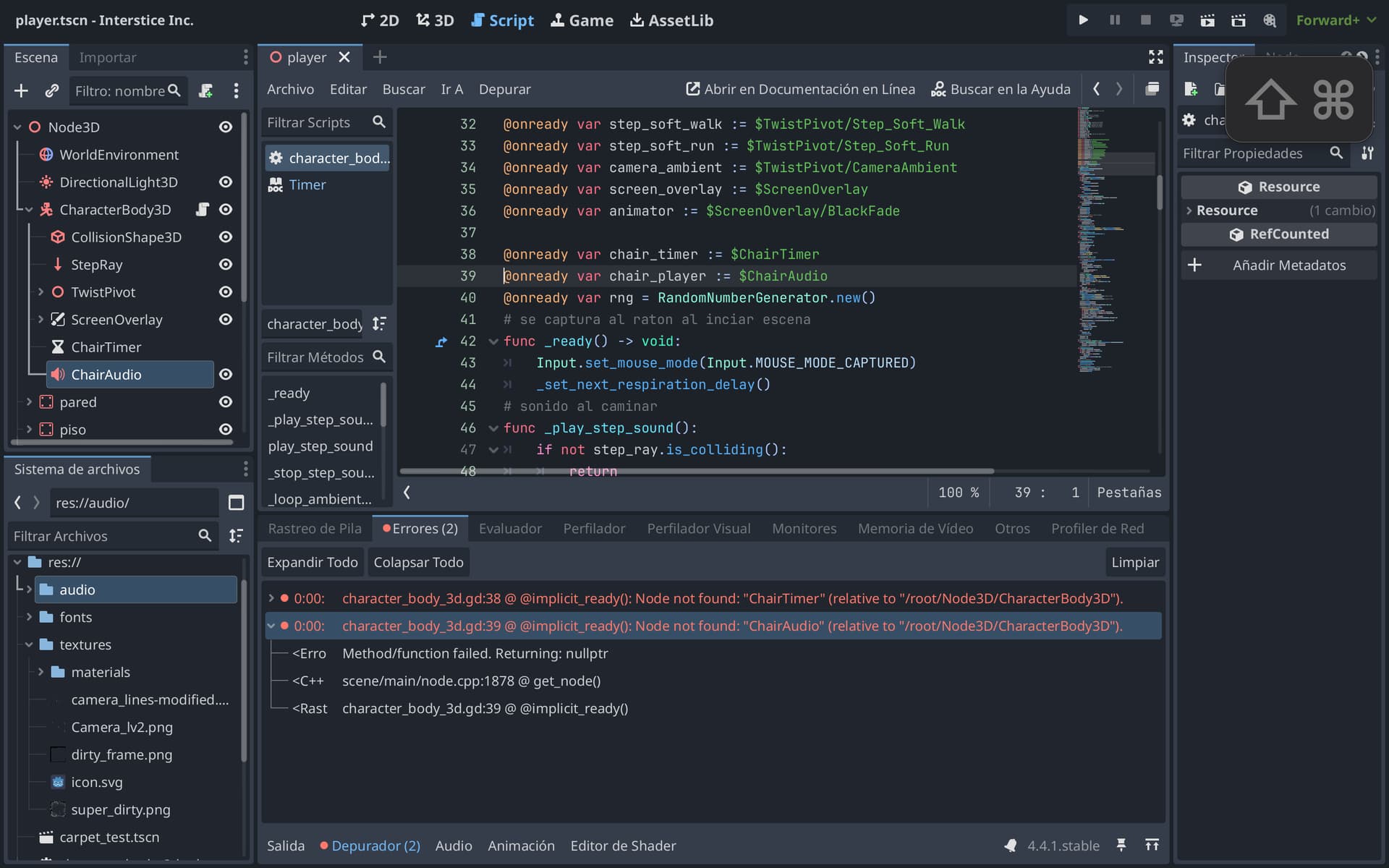The image size is (1389, 868).
Task: Click the instantiate child scene link icon
Action: tap(51, 90)
